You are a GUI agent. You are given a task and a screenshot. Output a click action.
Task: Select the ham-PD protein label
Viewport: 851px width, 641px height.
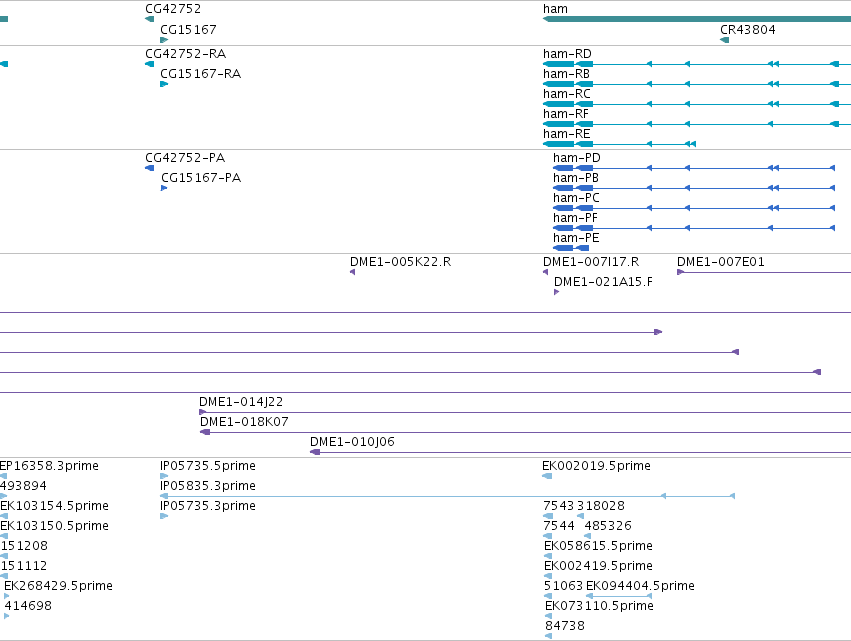tap(577, 157)
